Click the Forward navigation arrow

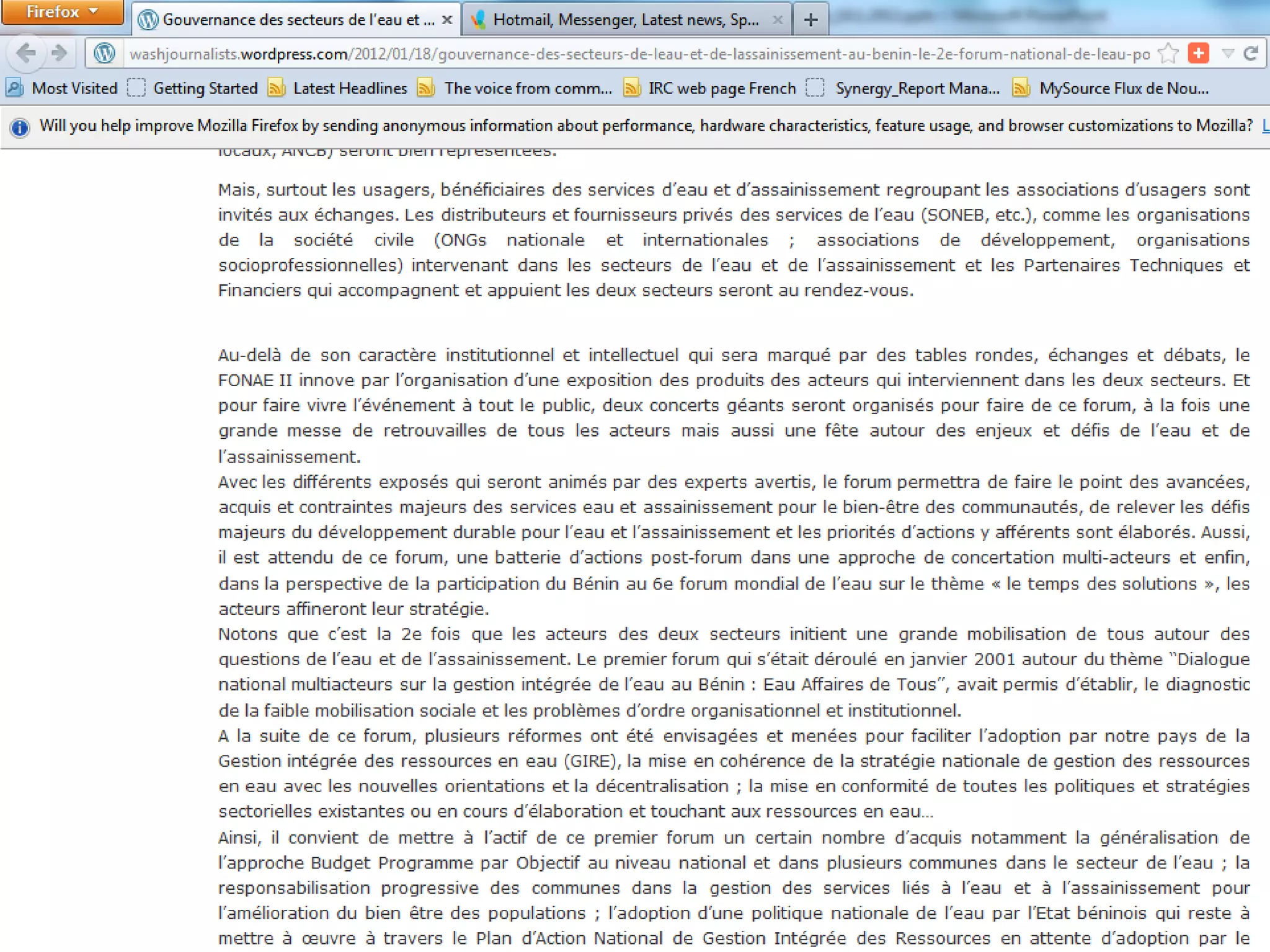coord(60,53)
